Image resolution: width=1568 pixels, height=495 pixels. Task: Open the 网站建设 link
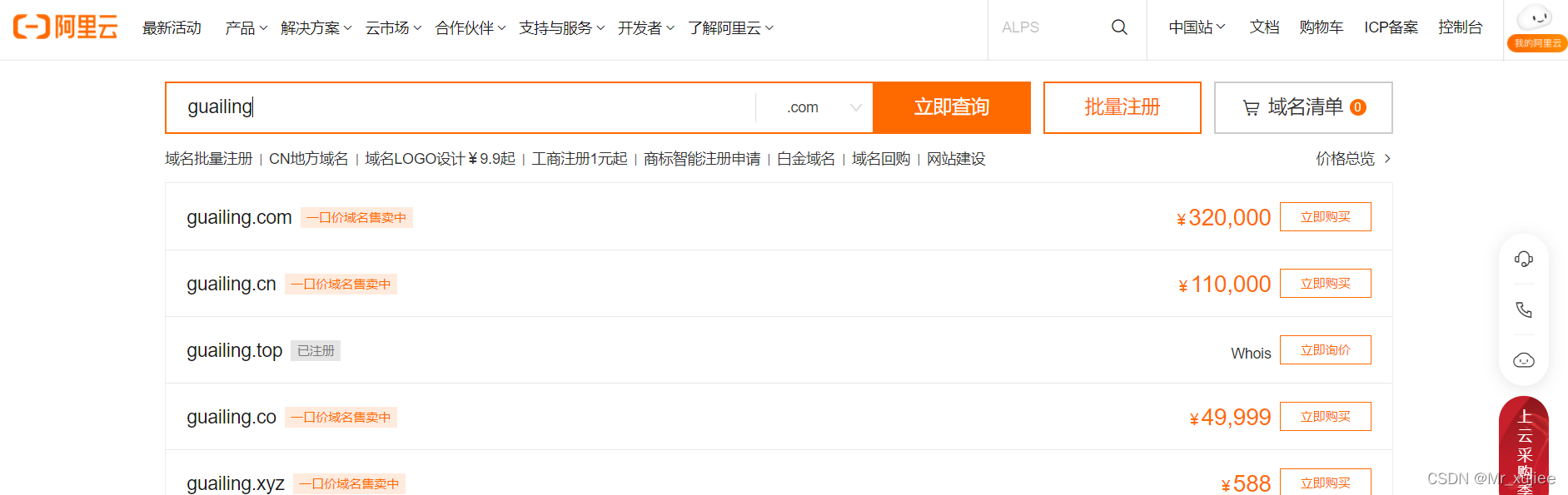pos(956,159)
